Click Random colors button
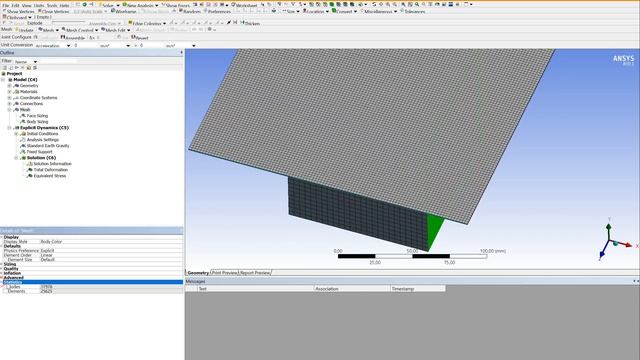The image size is (640, 360). pyautogui.click(x=189, y=11)
